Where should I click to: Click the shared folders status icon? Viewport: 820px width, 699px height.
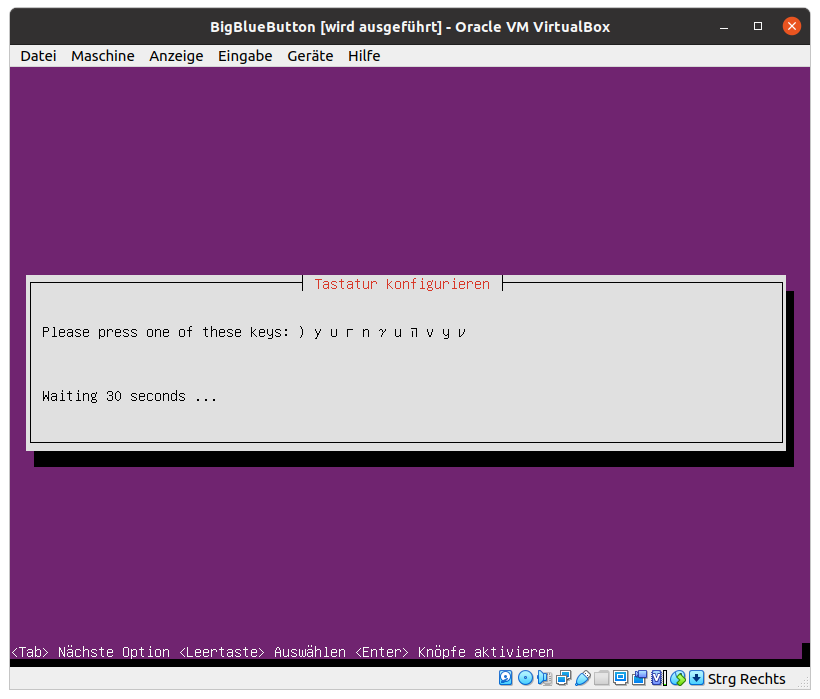601,678
